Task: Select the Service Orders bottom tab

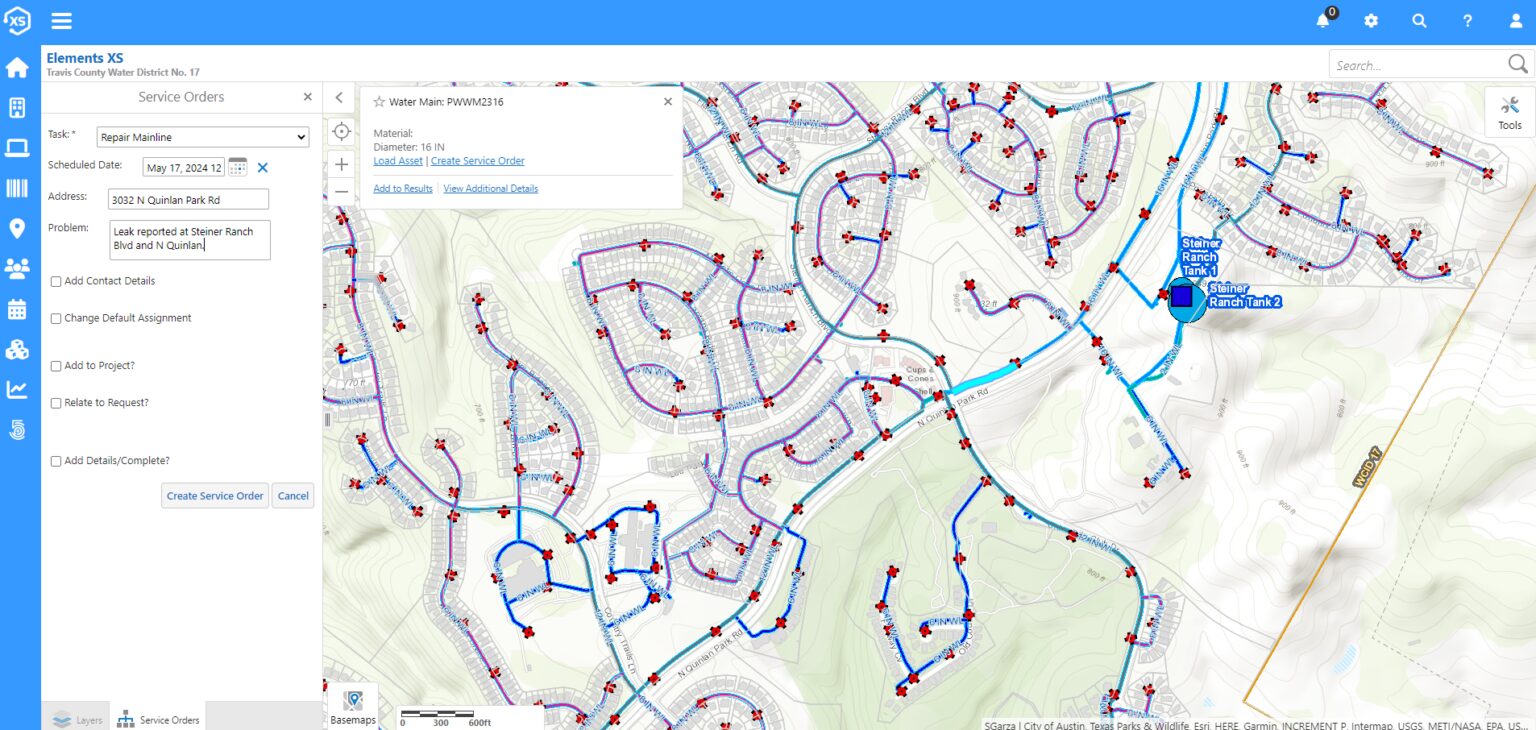Action: tap(158, 719)
